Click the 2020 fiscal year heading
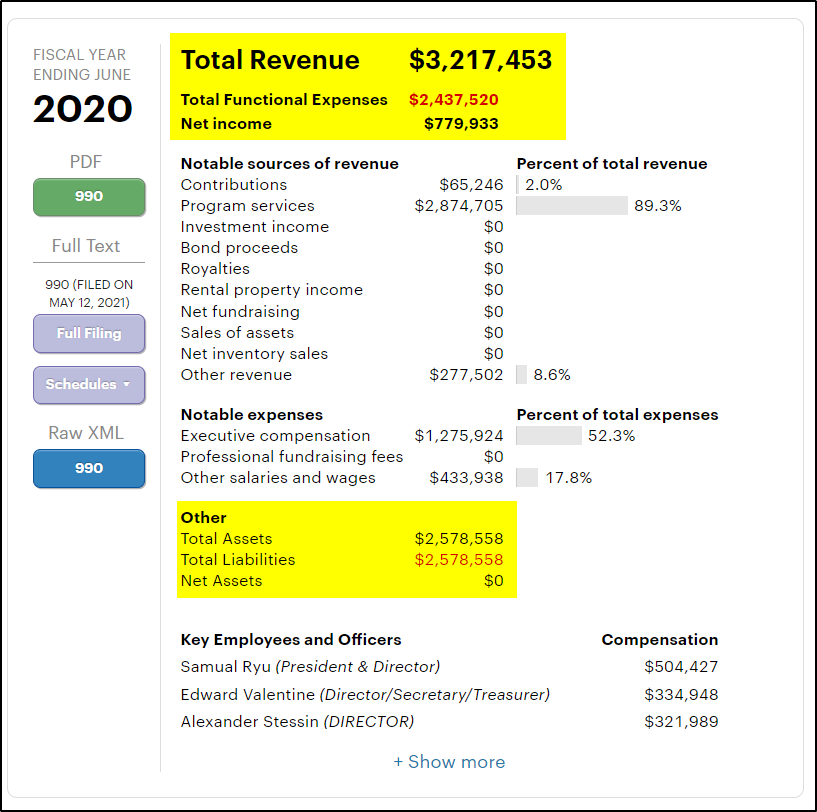This screenshot has width=817, height=812. tap(83, 109)
